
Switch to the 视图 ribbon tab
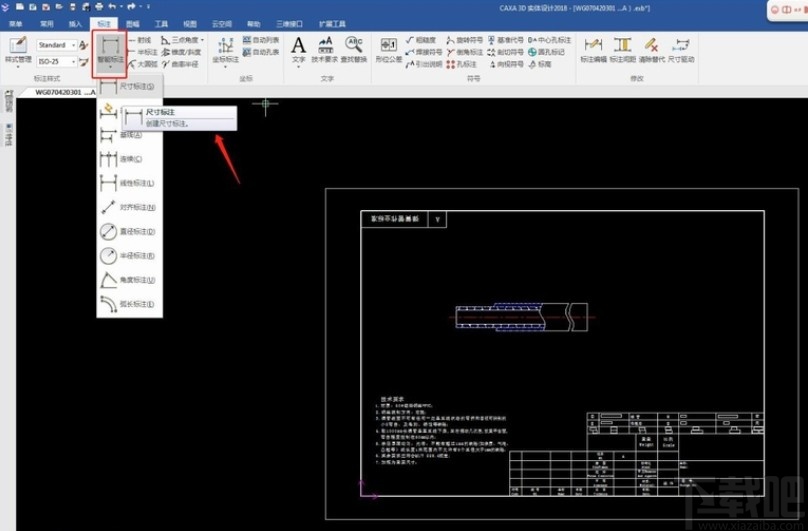click(190, 24)
